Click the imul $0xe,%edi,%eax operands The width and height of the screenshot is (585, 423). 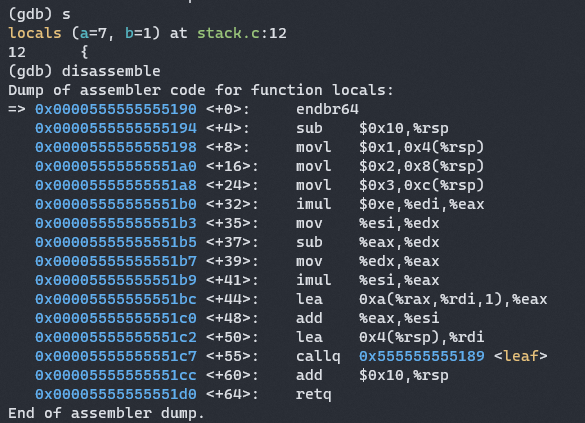[422, 204]
